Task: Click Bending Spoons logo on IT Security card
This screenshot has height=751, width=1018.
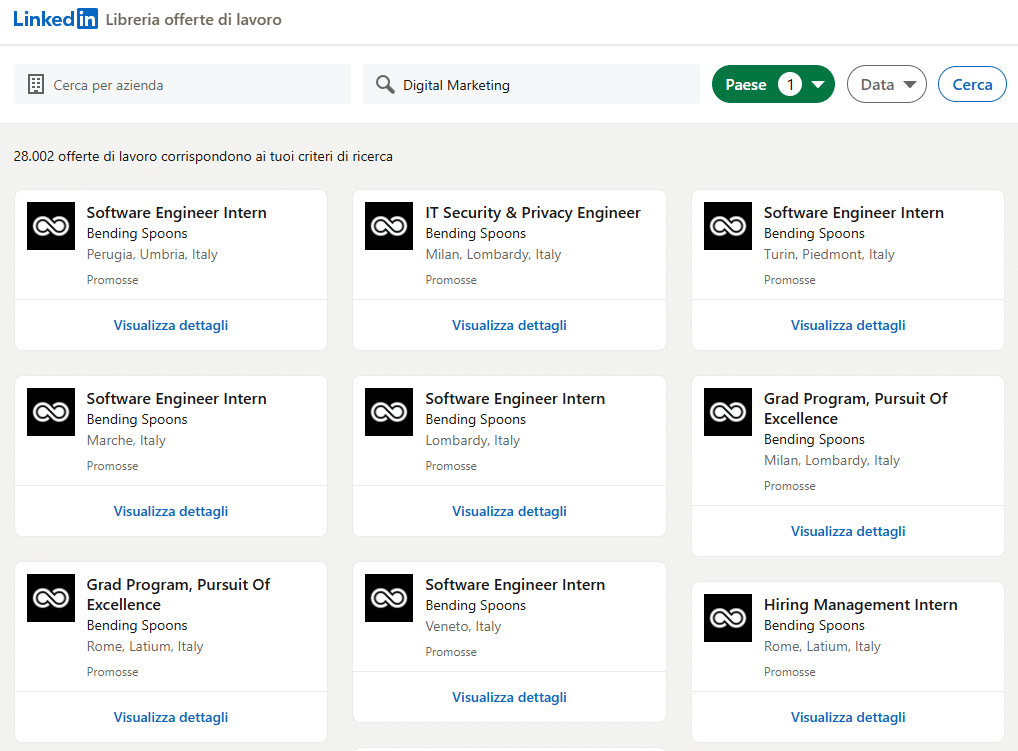Action: click(x=389, y=226)
